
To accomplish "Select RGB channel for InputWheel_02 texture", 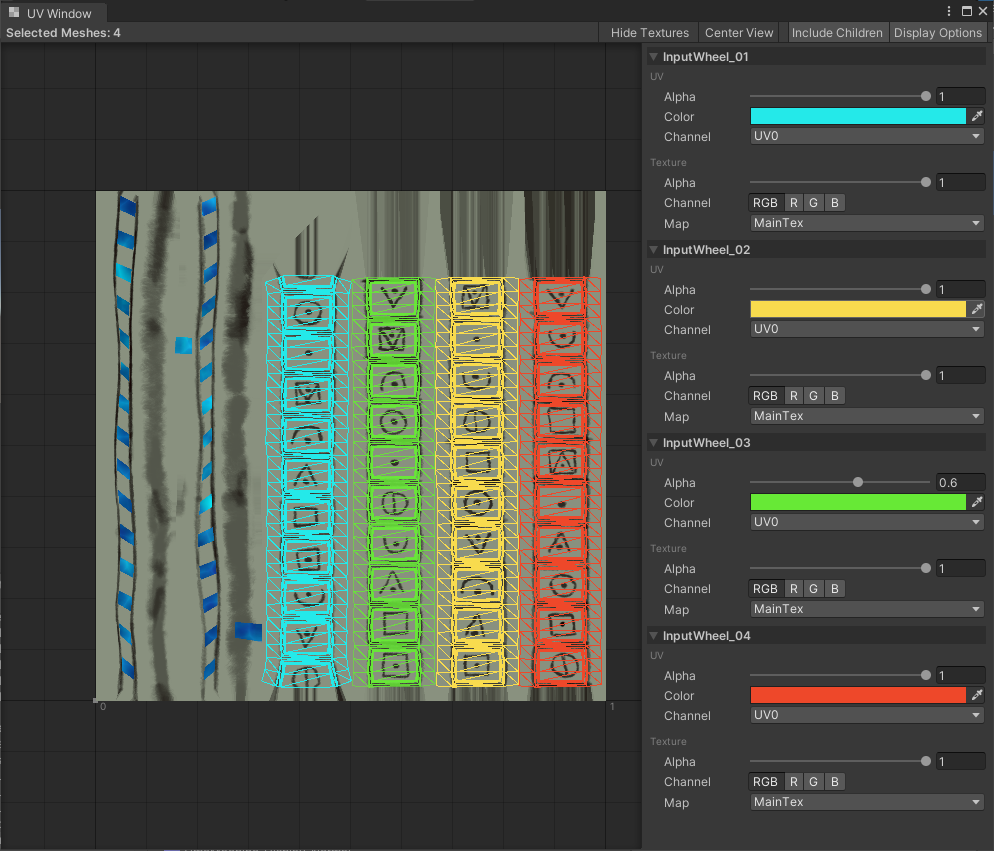I will pyautogui.click(x=765, y=396).
